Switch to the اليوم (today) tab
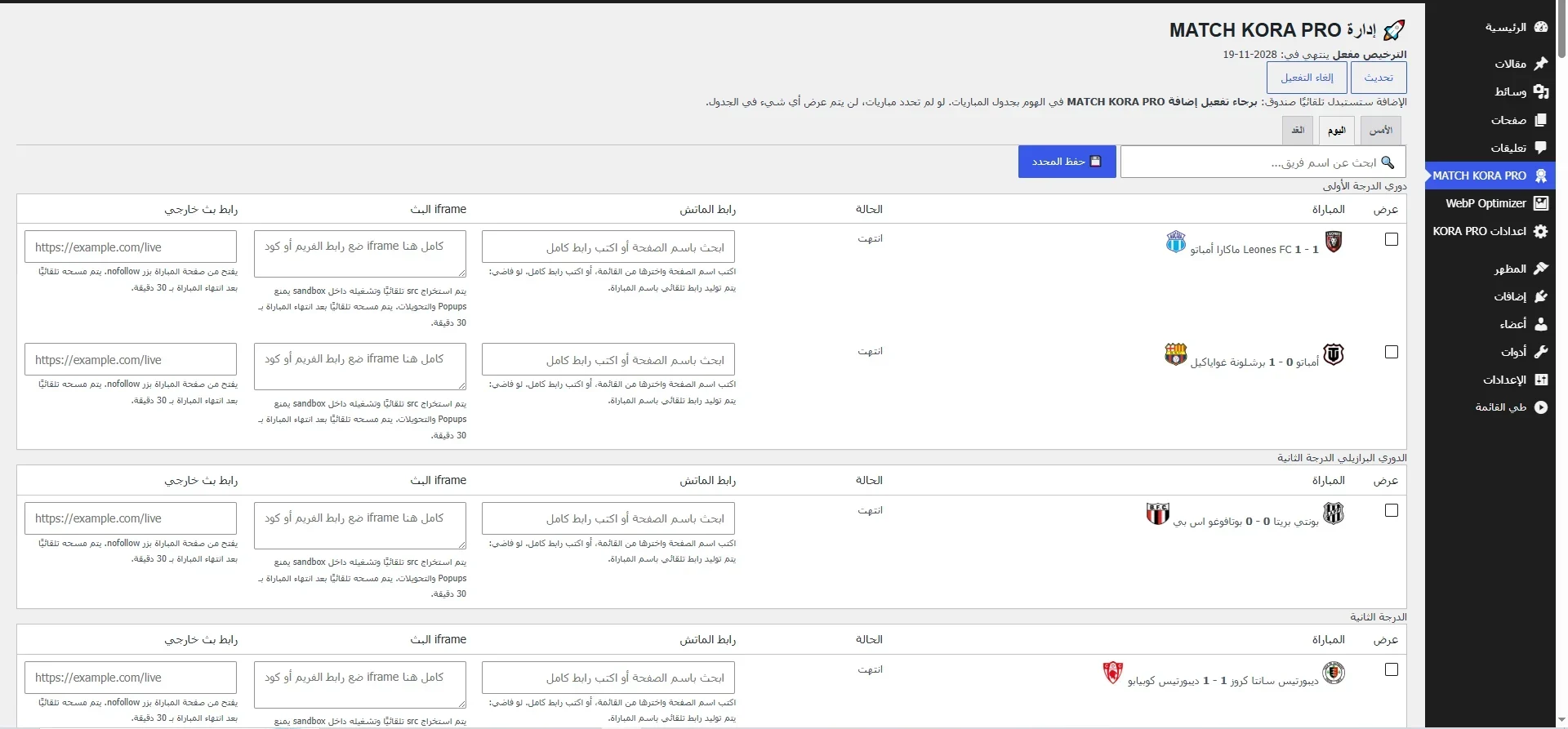The width and height of the screenshot is (1568, 729). [1337, 131]
